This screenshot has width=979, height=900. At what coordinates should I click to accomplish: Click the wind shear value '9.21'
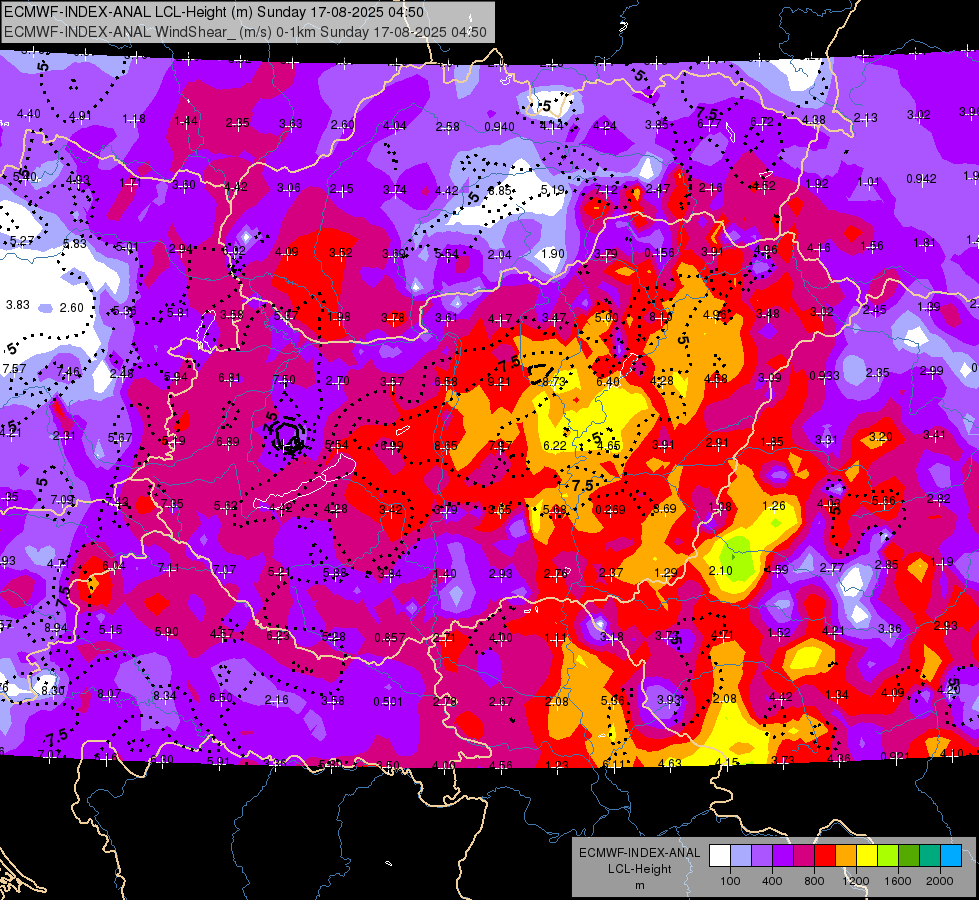[x=499, y=381]
